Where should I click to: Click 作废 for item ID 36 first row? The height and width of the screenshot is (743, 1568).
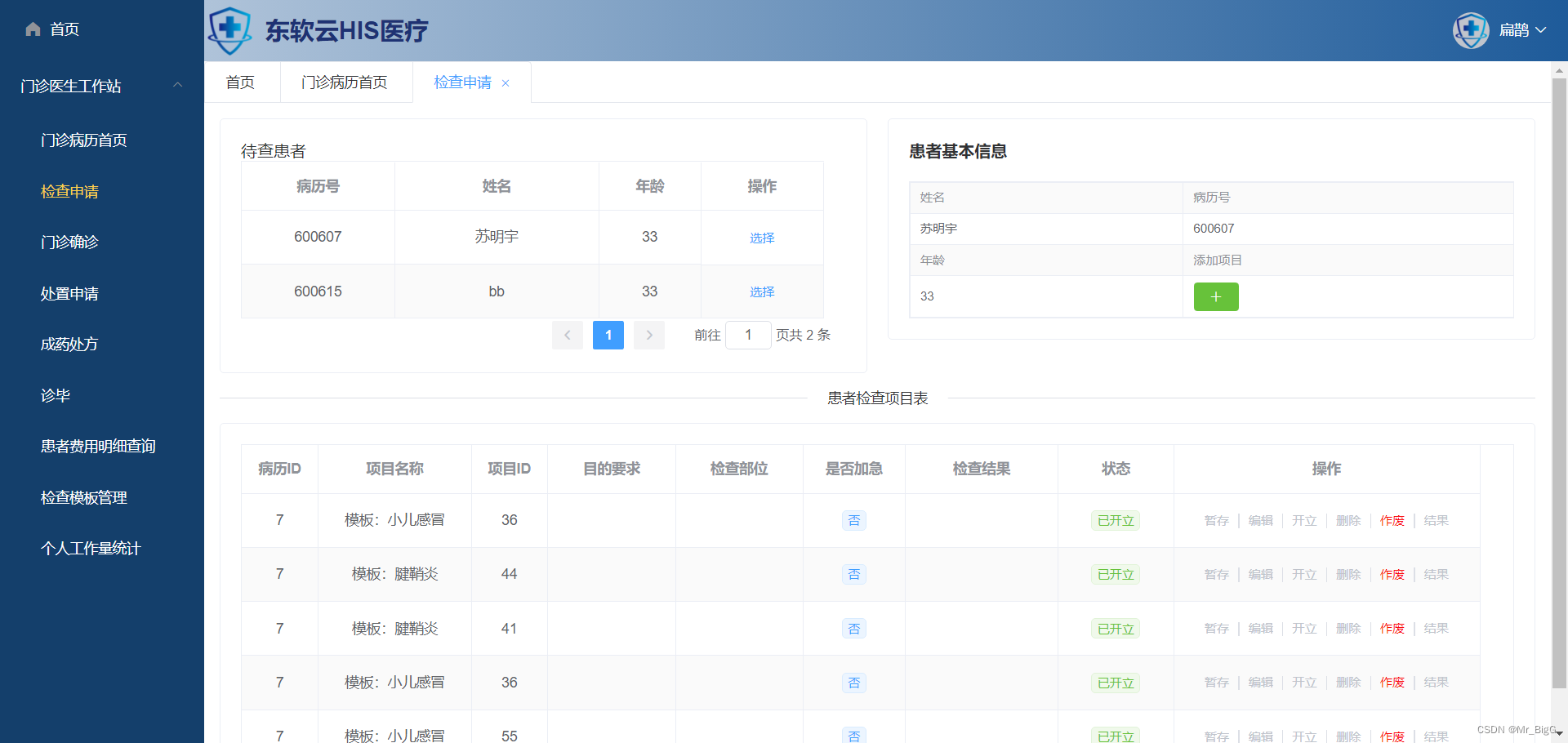coord(1392,521)
